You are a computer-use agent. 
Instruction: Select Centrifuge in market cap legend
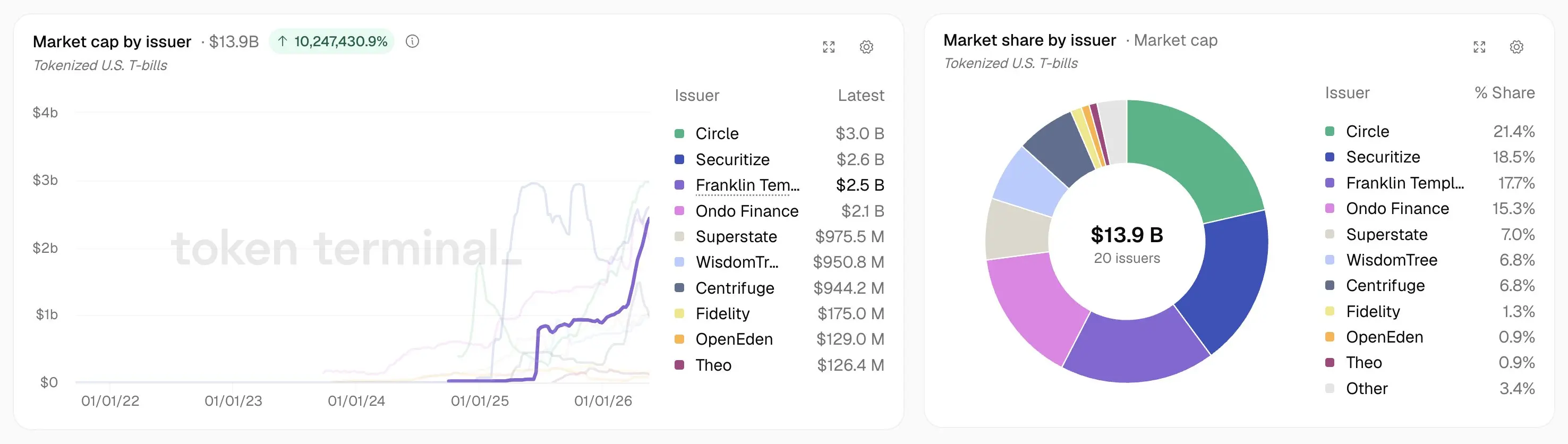tap(735, 288)
